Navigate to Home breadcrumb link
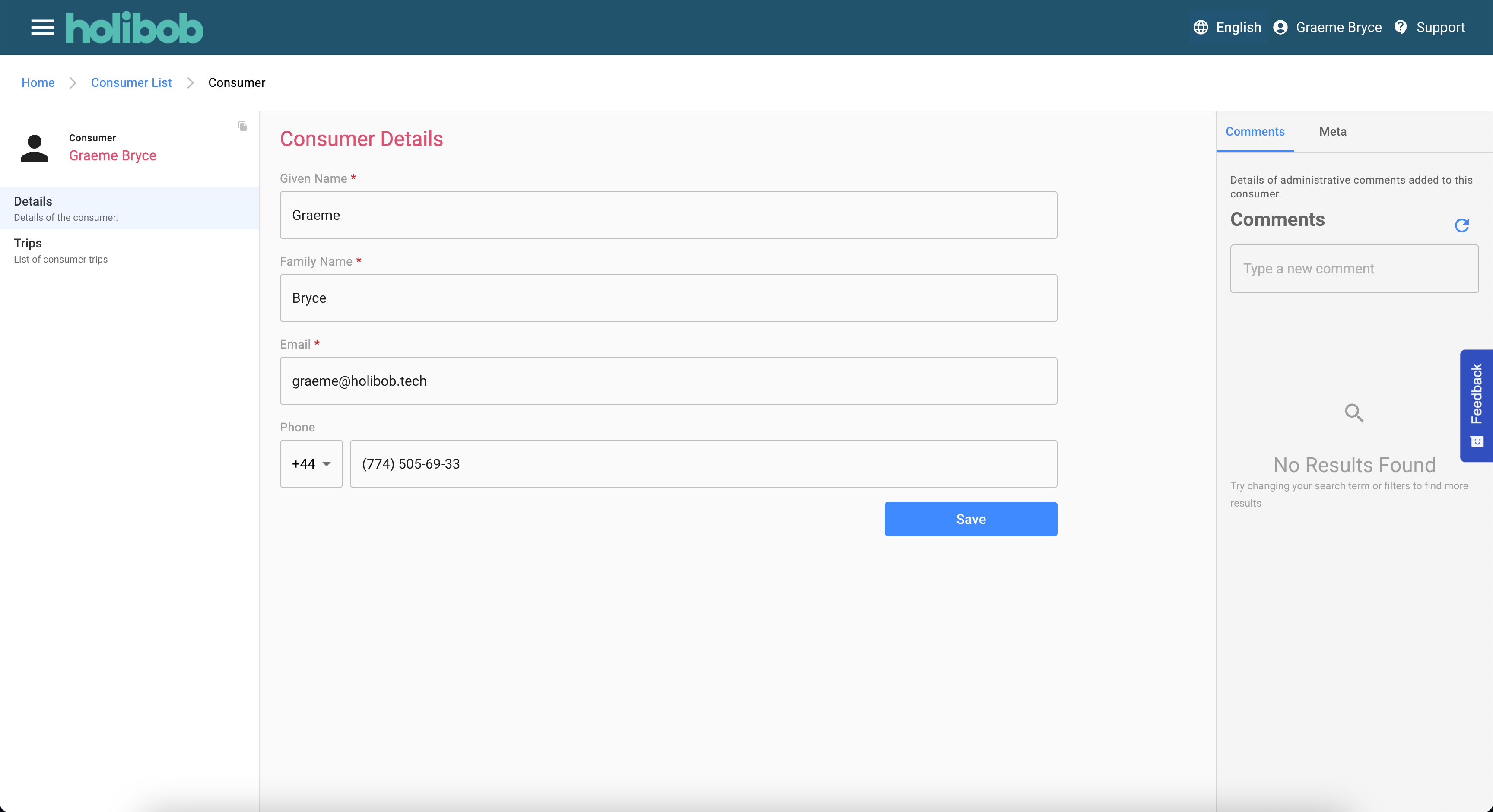This screenshot has height=812, width=1493. [x=38, y=82]
